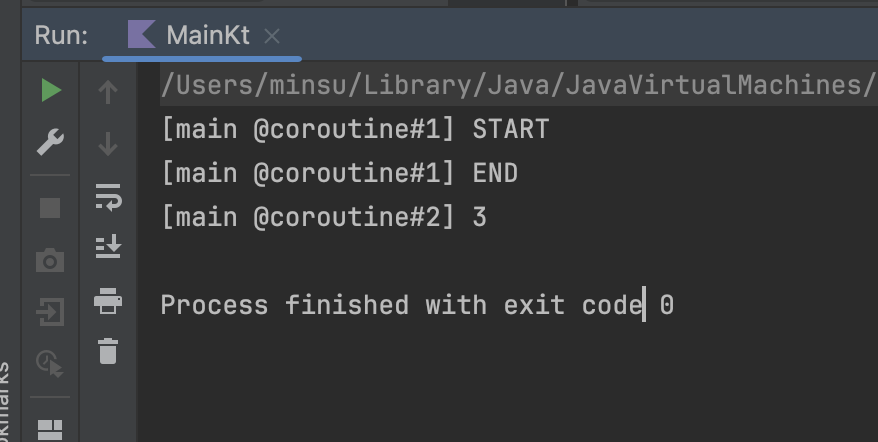Click the clock-with-cursor icon in sidebar
The width and height of the screenshot is (878, 442).
click(x=50, y=363)
